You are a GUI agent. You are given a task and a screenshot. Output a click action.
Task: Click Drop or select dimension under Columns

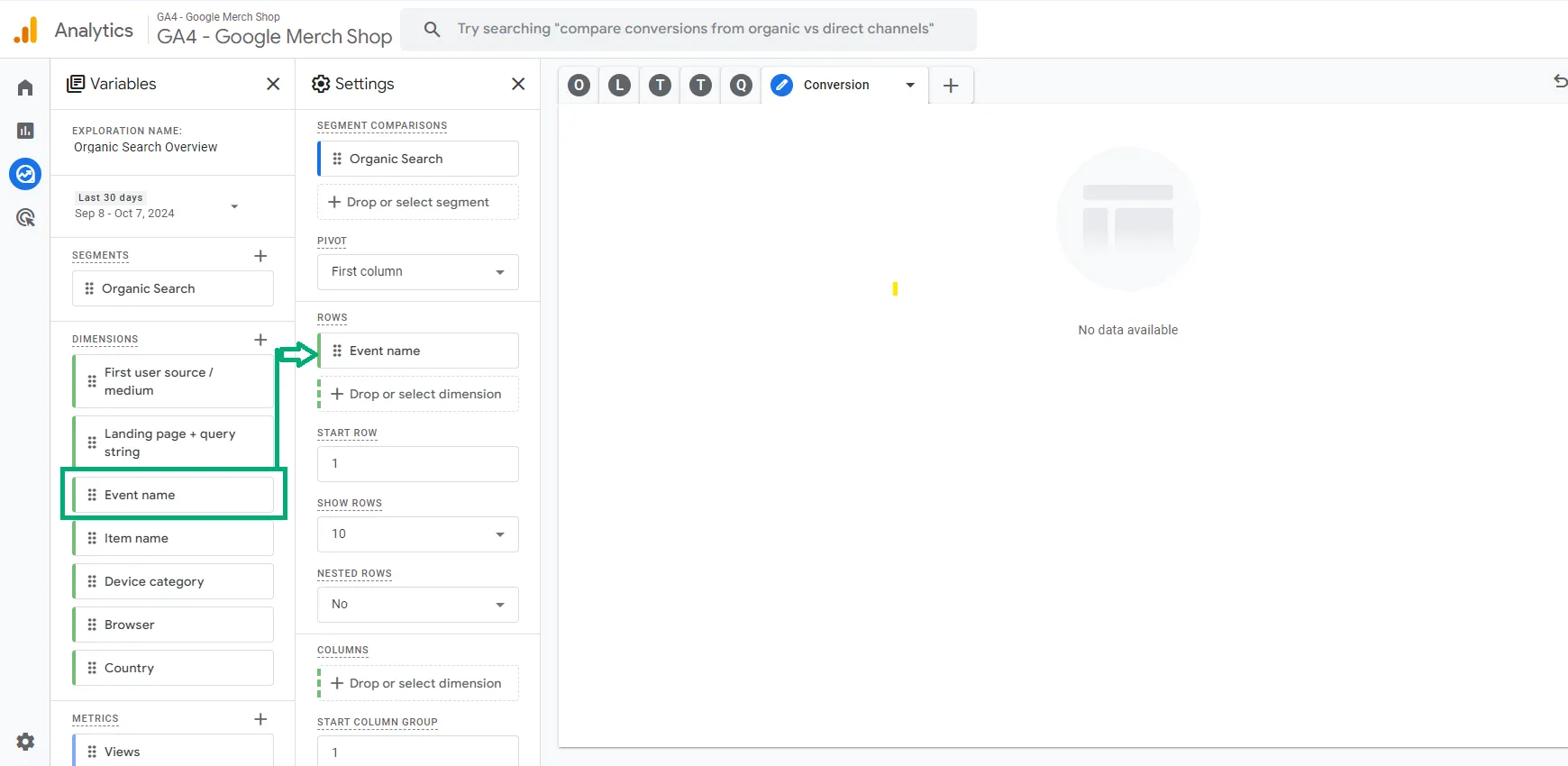coord(418,683)
